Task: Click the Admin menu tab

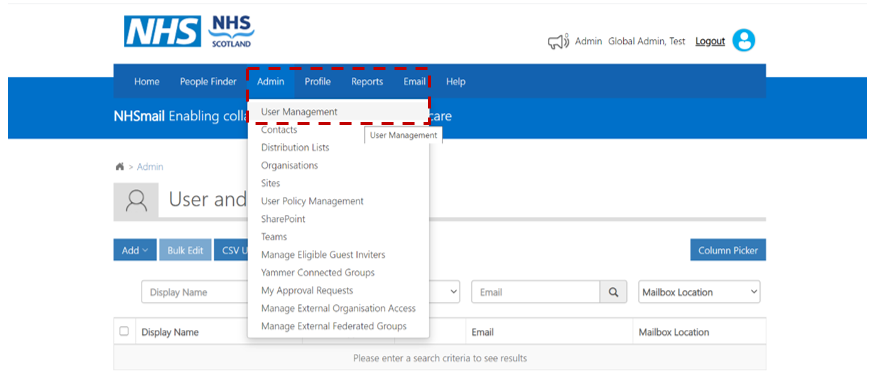Action: click(271, 82)
